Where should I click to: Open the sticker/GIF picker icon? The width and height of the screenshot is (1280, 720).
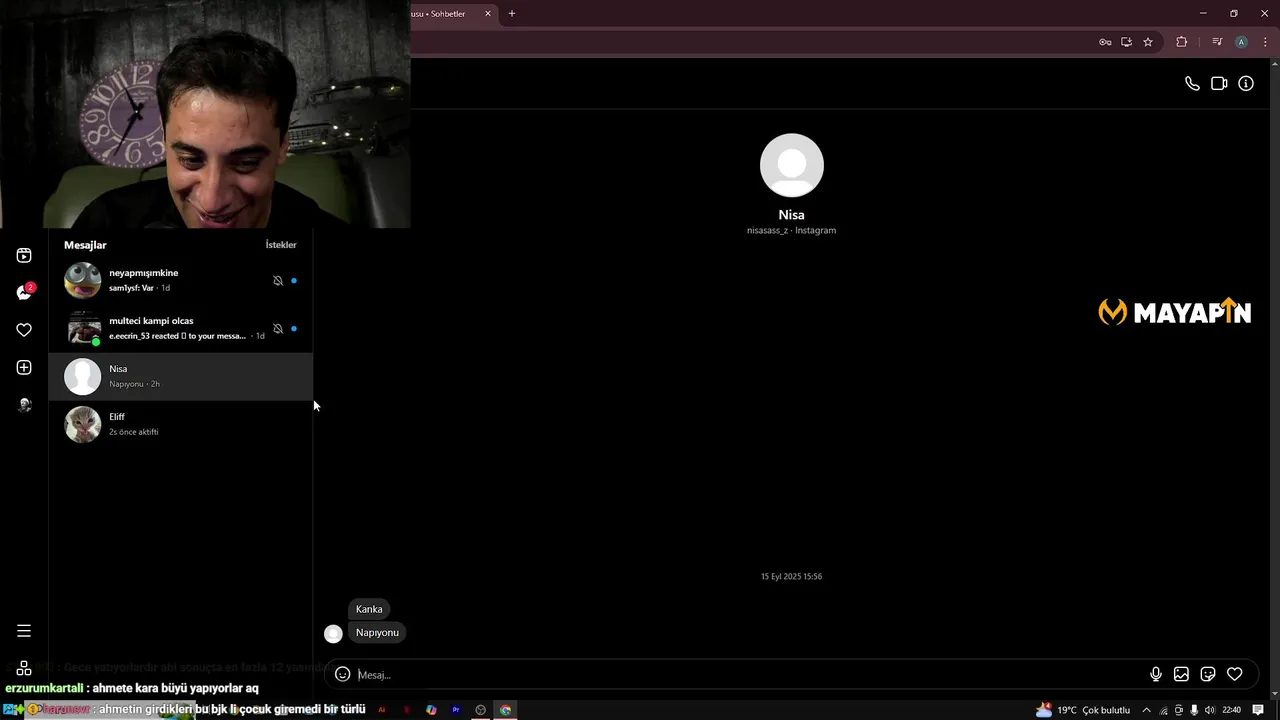[1208, 674]
